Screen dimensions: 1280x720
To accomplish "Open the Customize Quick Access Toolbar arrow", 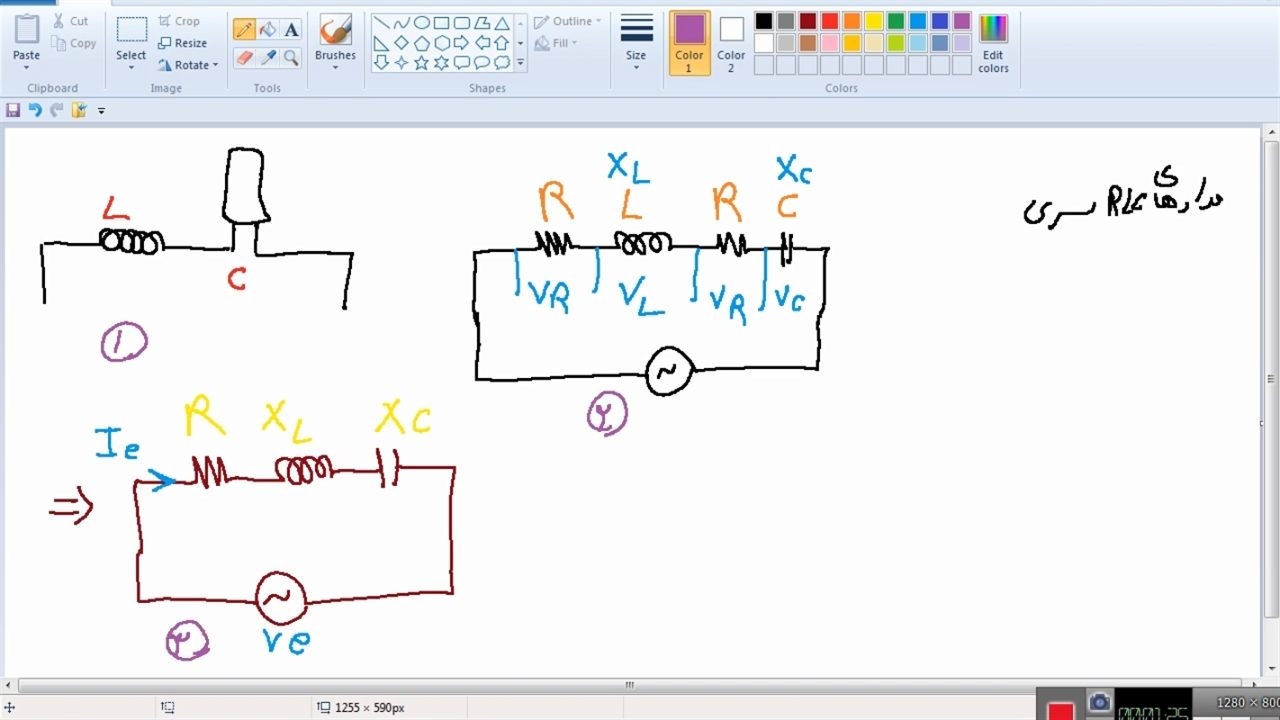I will point(101,111).
